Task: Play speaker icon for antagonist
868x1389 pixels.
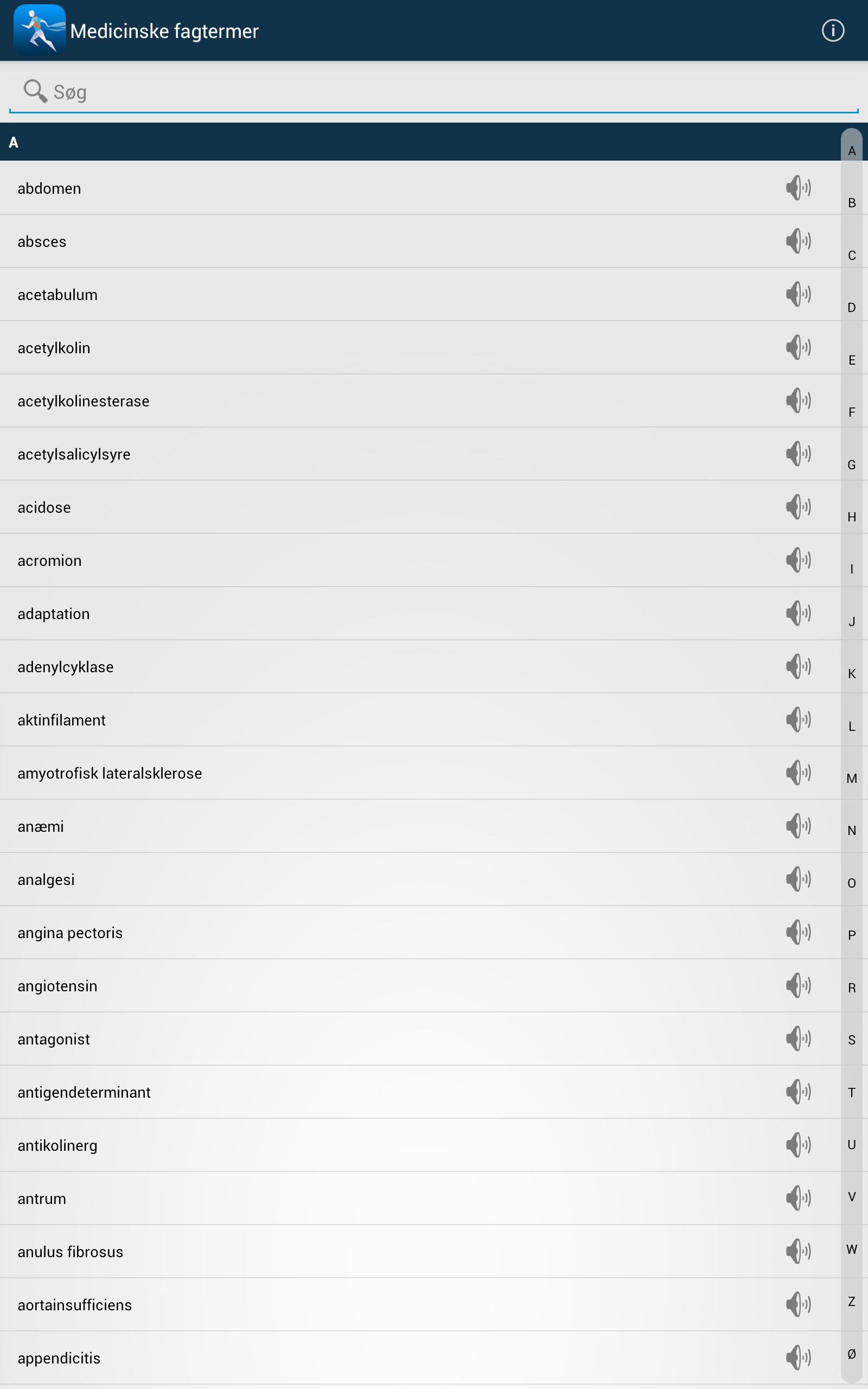Action: click(798, 1038)
